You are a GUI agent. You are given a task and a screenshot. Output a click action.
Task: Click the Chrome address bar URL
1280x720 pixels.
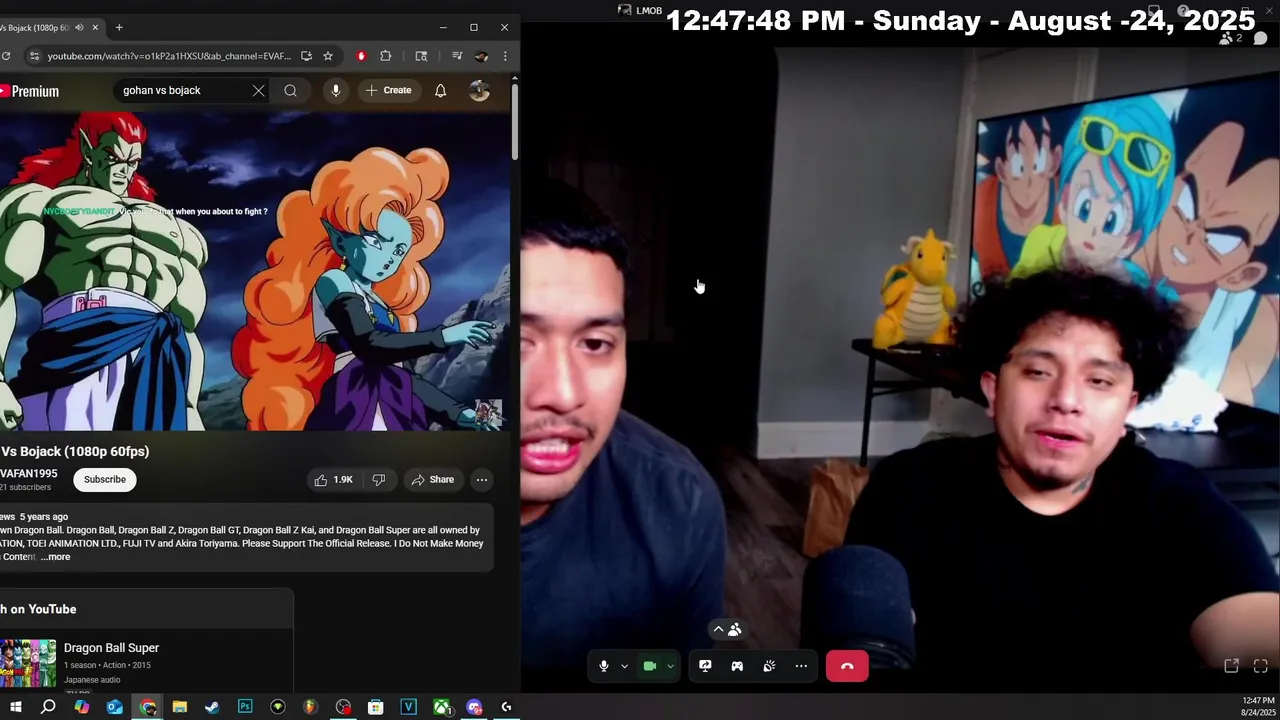pyautogui.click(x=169, y=56)
